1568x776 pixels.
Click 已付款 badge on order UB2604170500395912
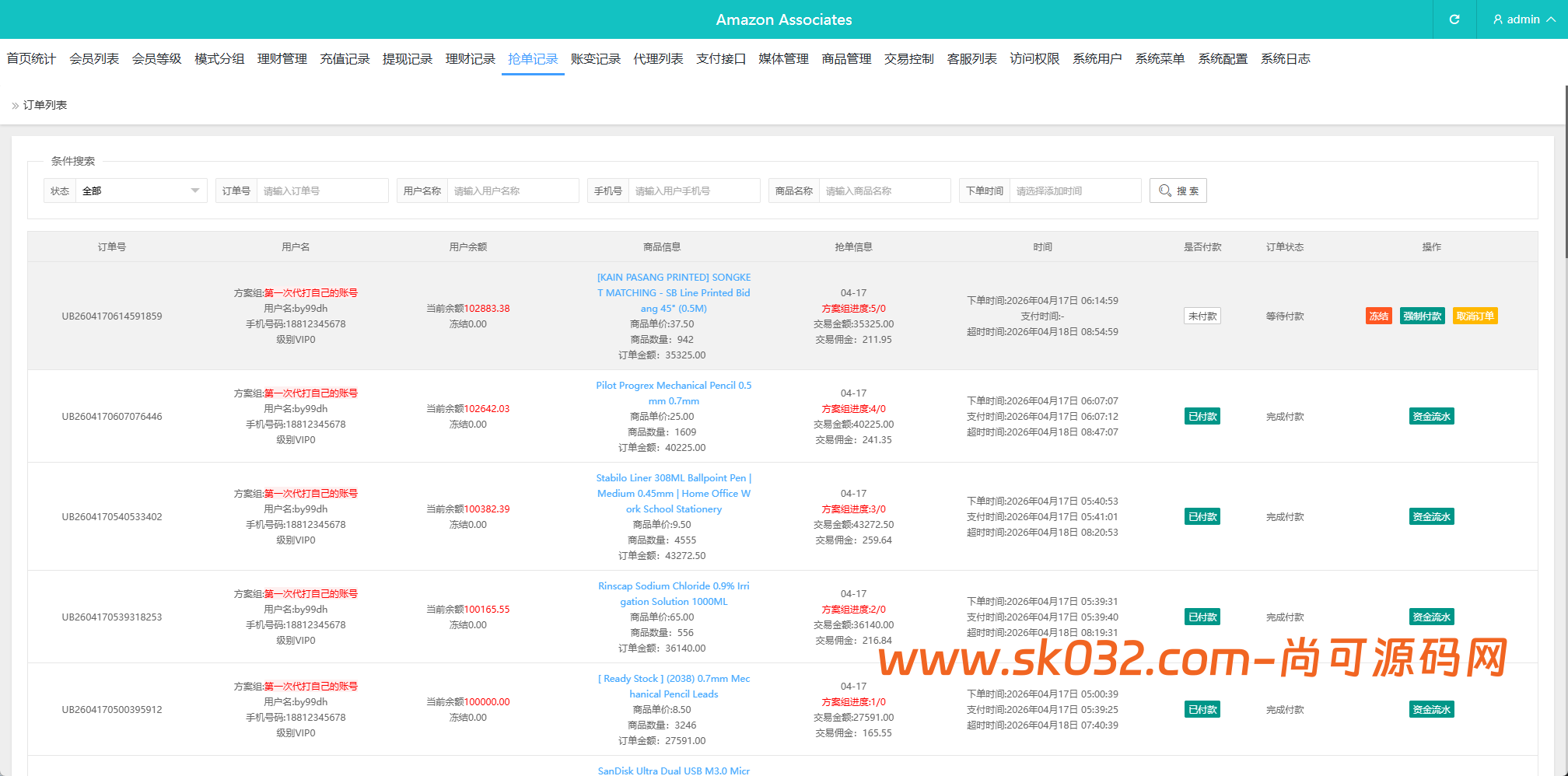tap(1202, 709)
